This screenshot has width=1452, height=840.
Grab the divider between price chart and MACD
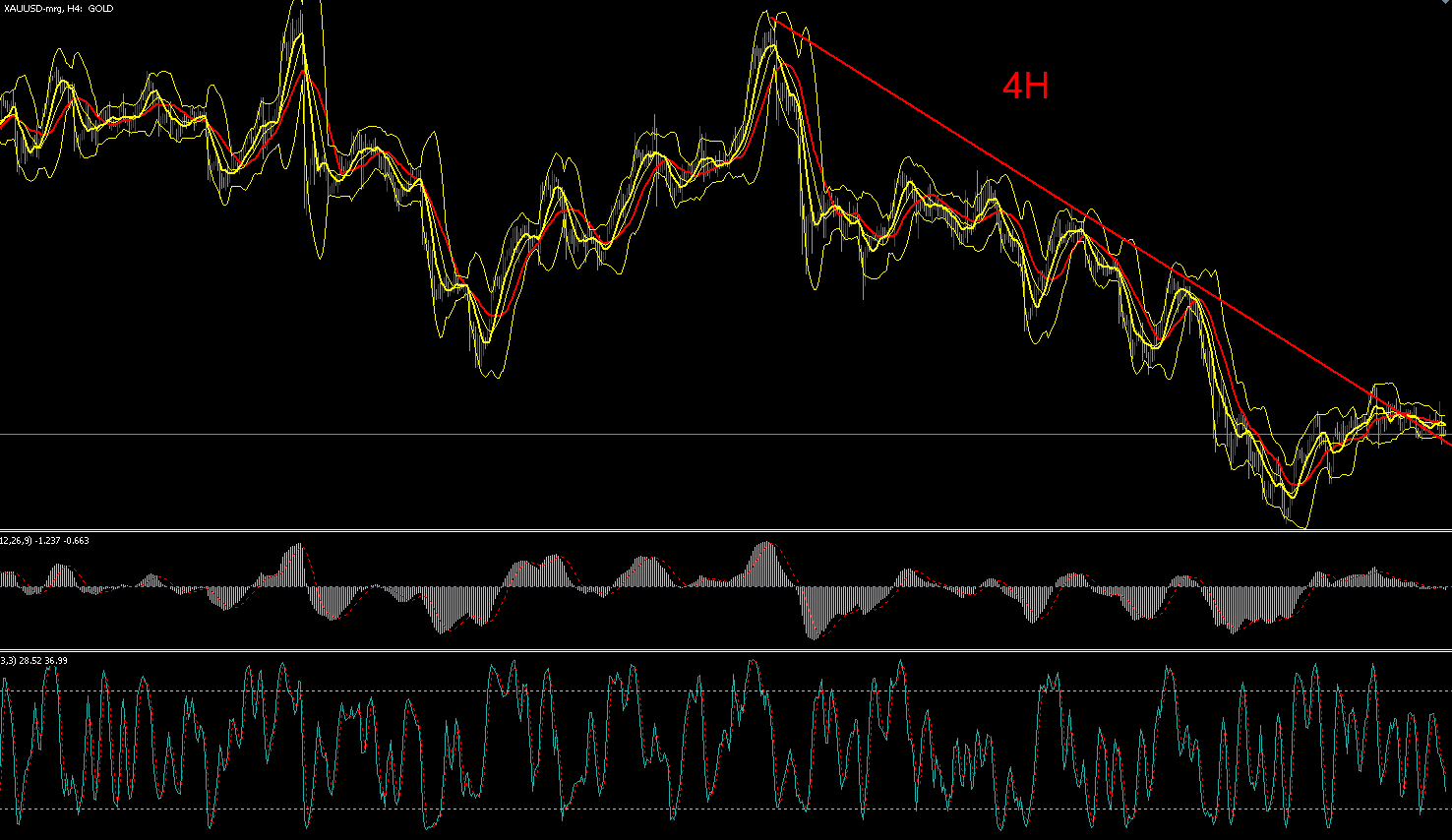click(726, 530)
